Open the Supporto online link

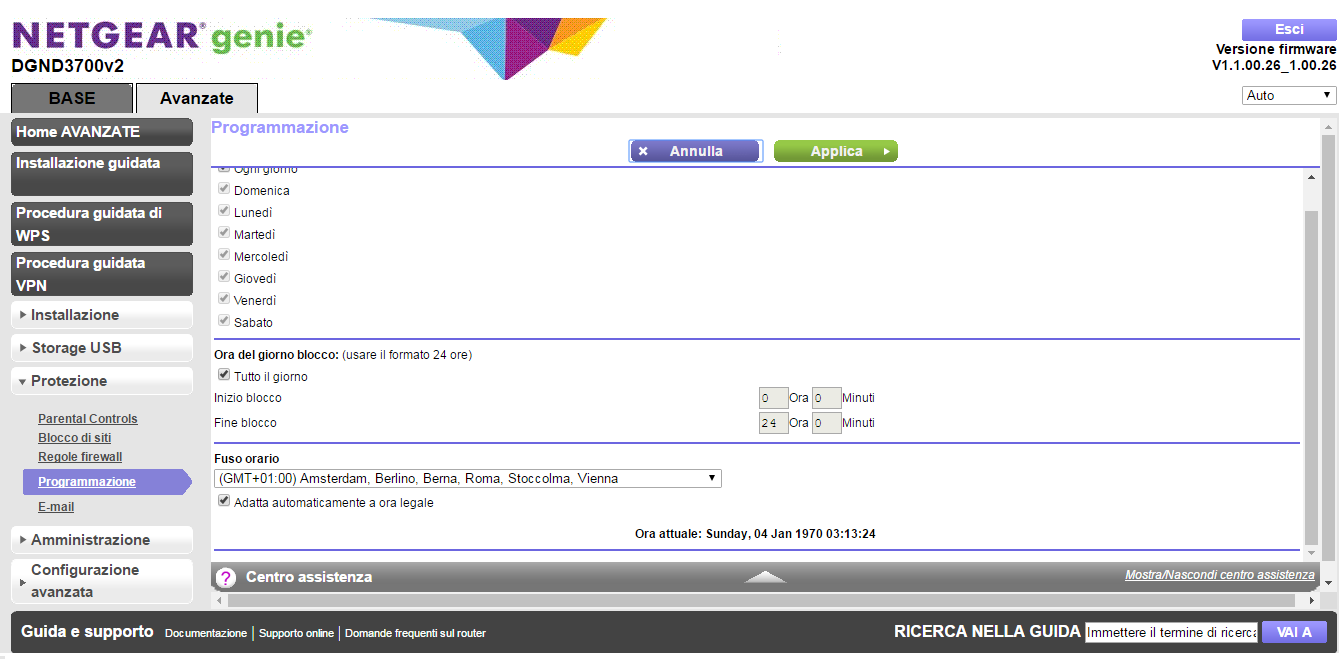pyautogui.click(x=296, y=632)
